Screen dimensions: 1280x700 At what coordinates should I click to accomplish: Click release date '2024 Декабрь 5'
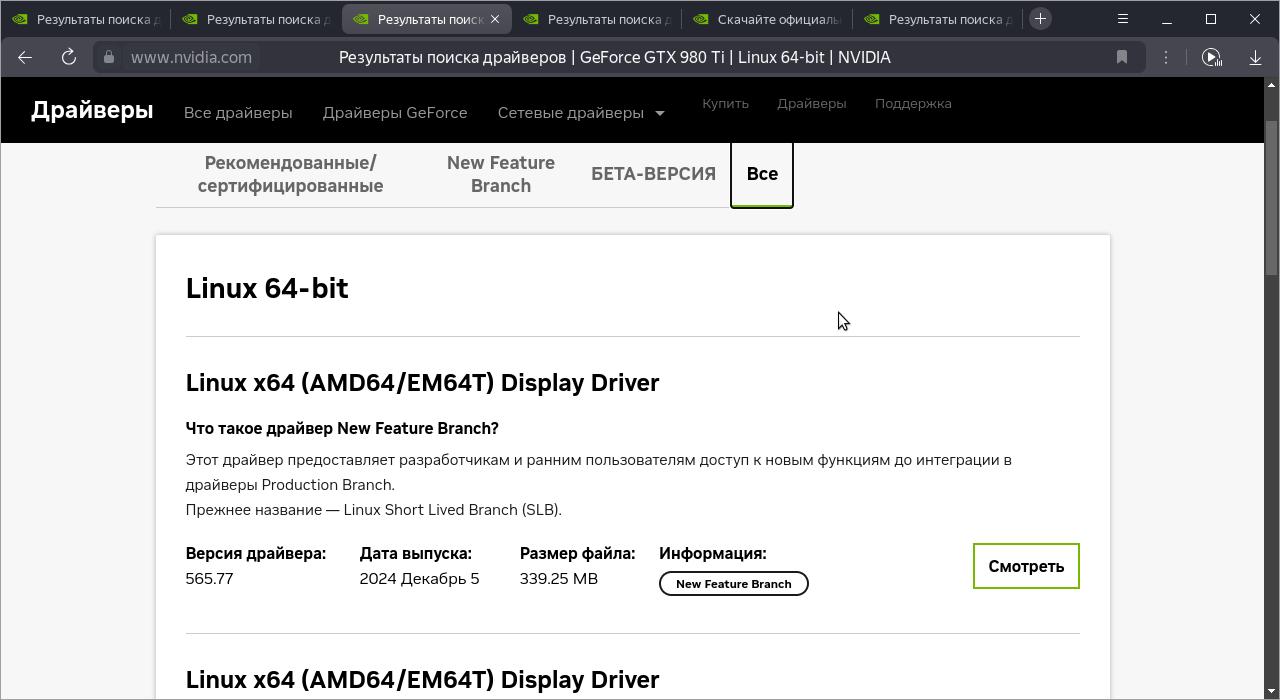click(419, 579)
